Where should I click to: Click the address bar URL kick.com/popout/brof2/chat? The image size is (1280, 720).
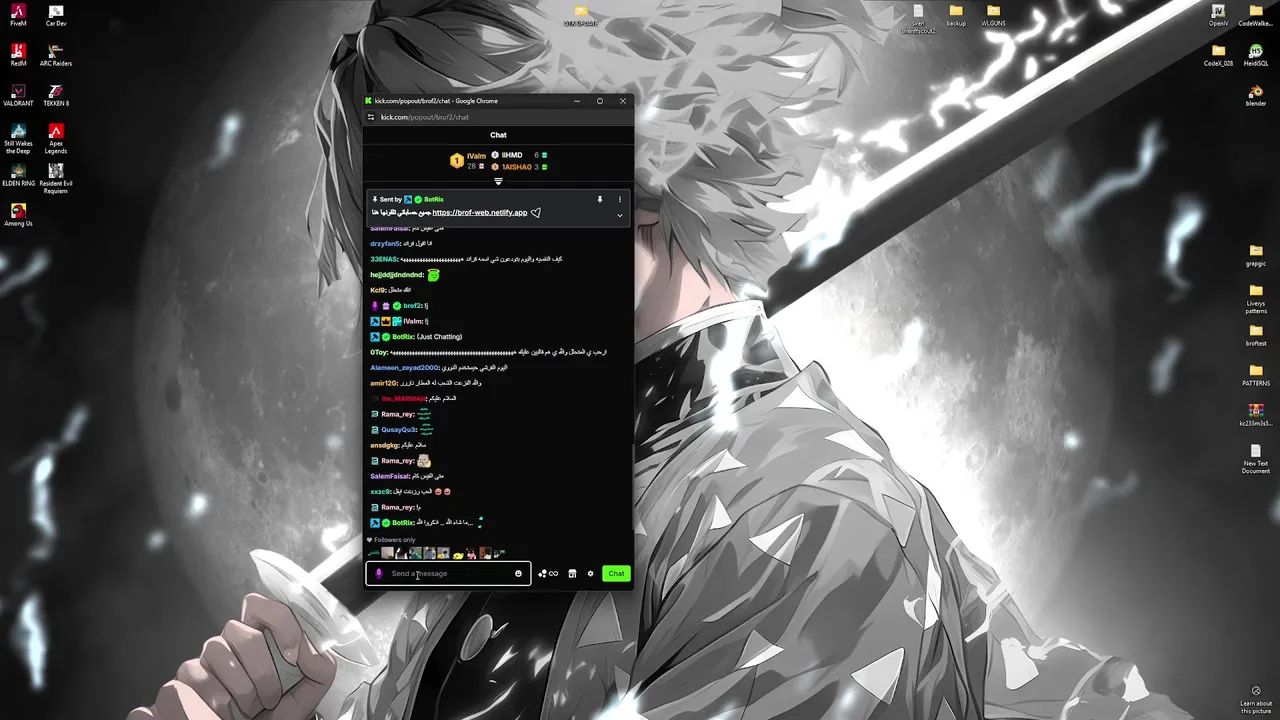[x=424, y=117]
